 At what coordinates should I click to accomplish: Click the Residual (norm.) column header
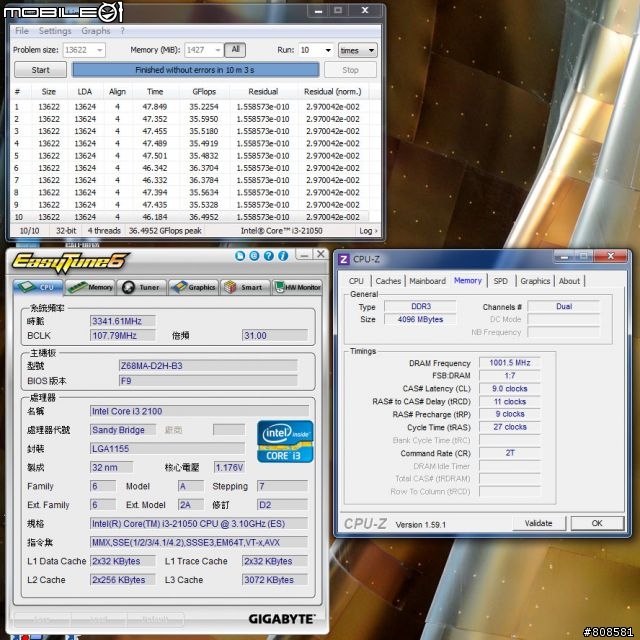(333, 91)
